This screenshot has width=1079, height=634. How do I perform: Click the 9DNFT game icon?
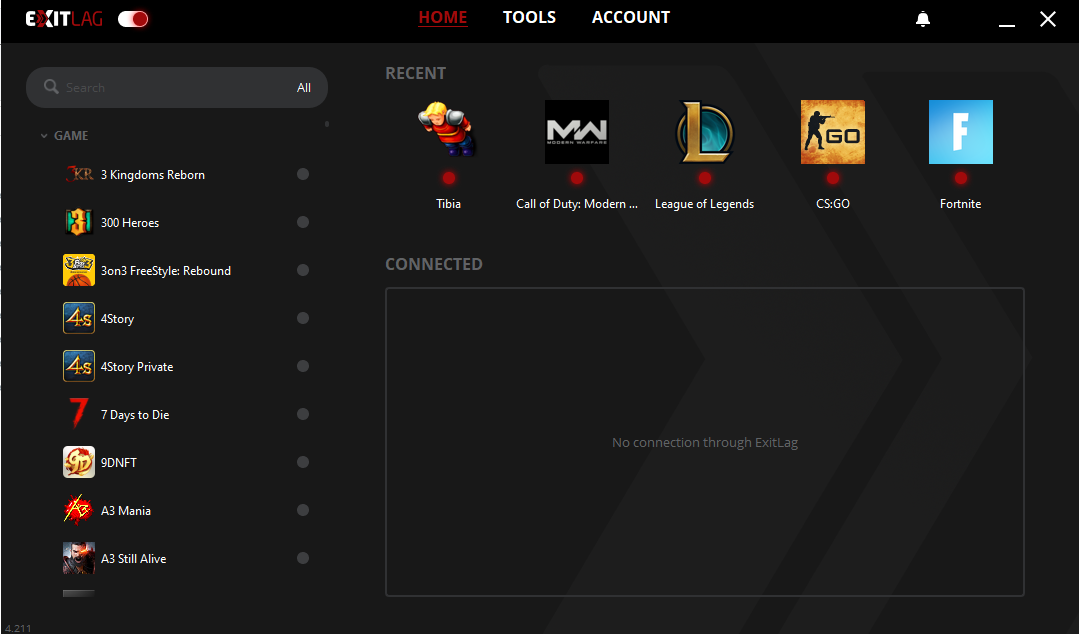click(x=79, y=462)
